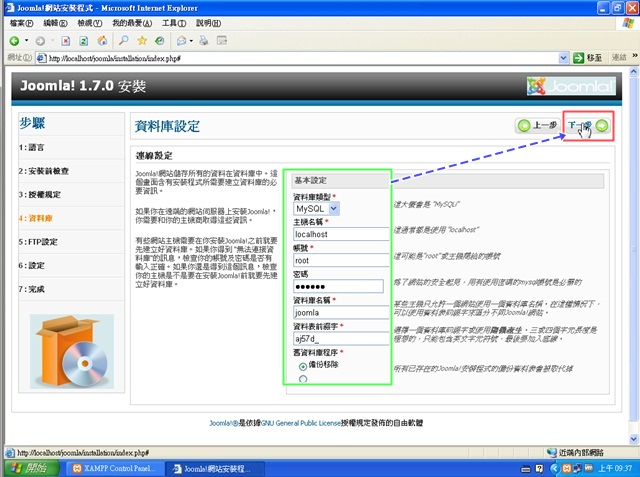Open the History icon in toolbar
Screen dimensions: 640x477
[160, 40]
